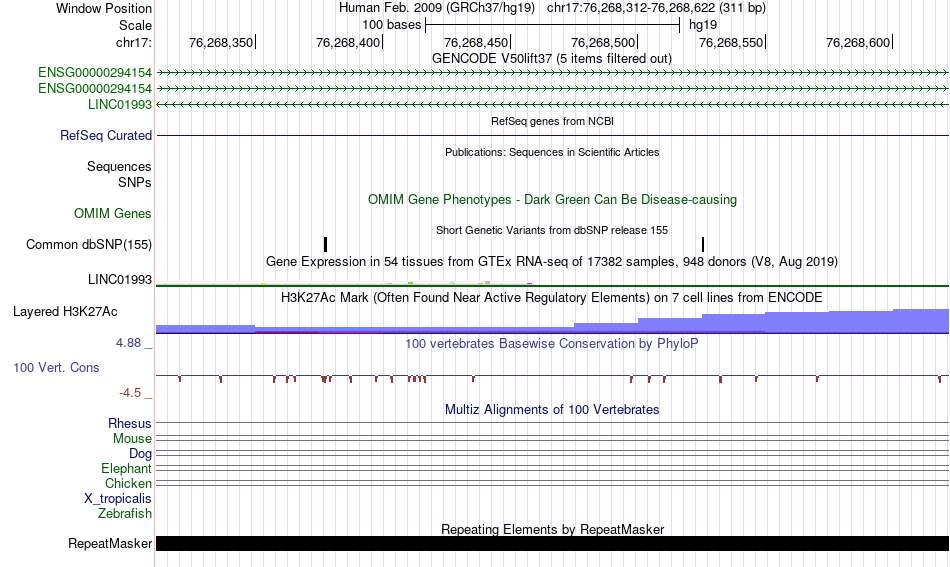Click the RefSeq Curated label
950x567 pixels.
click(105, 136)
